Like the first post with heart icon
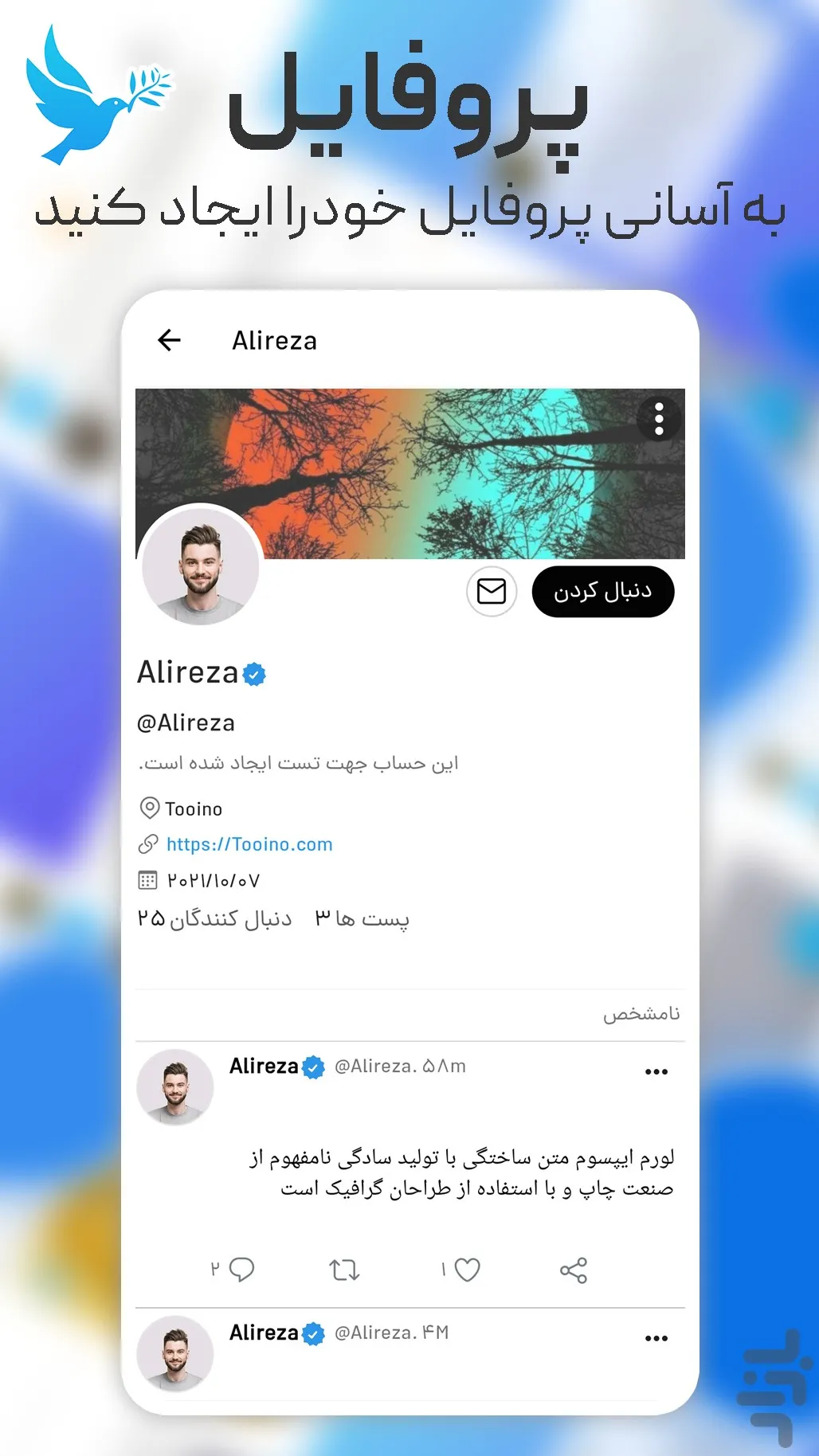The width and height of the screenshot is (819, 1456). click(467, 1270)
